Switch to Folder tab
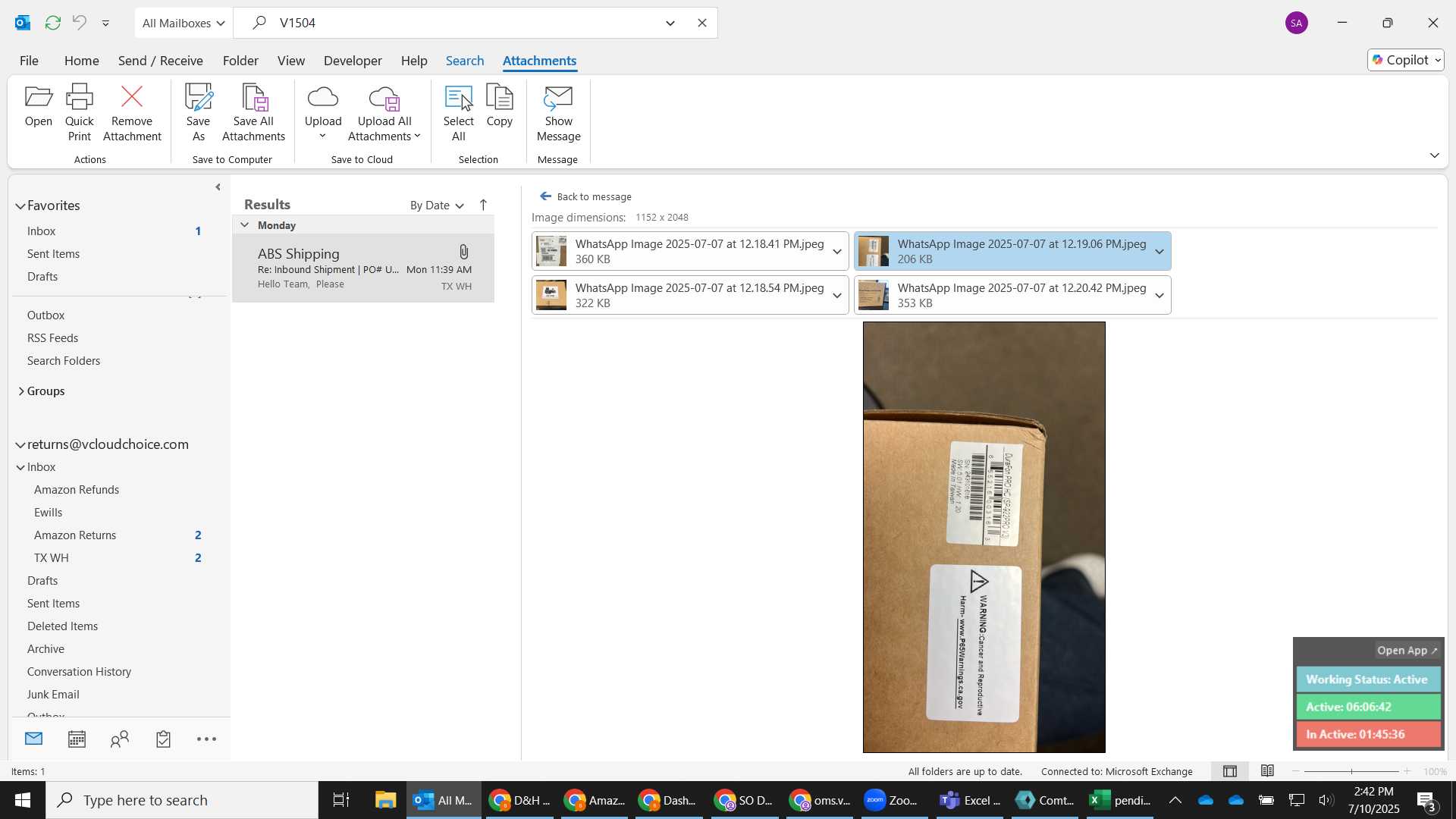Viewport: 1456px width, 819px height. click(x=240, y=61)
